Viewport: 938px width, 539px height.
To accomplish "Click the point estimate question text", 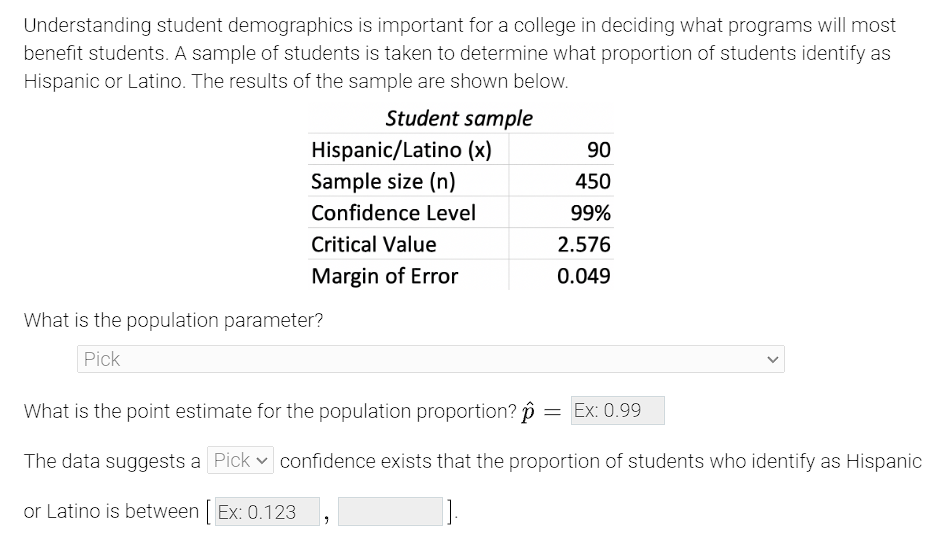I will tap(268, 411).
